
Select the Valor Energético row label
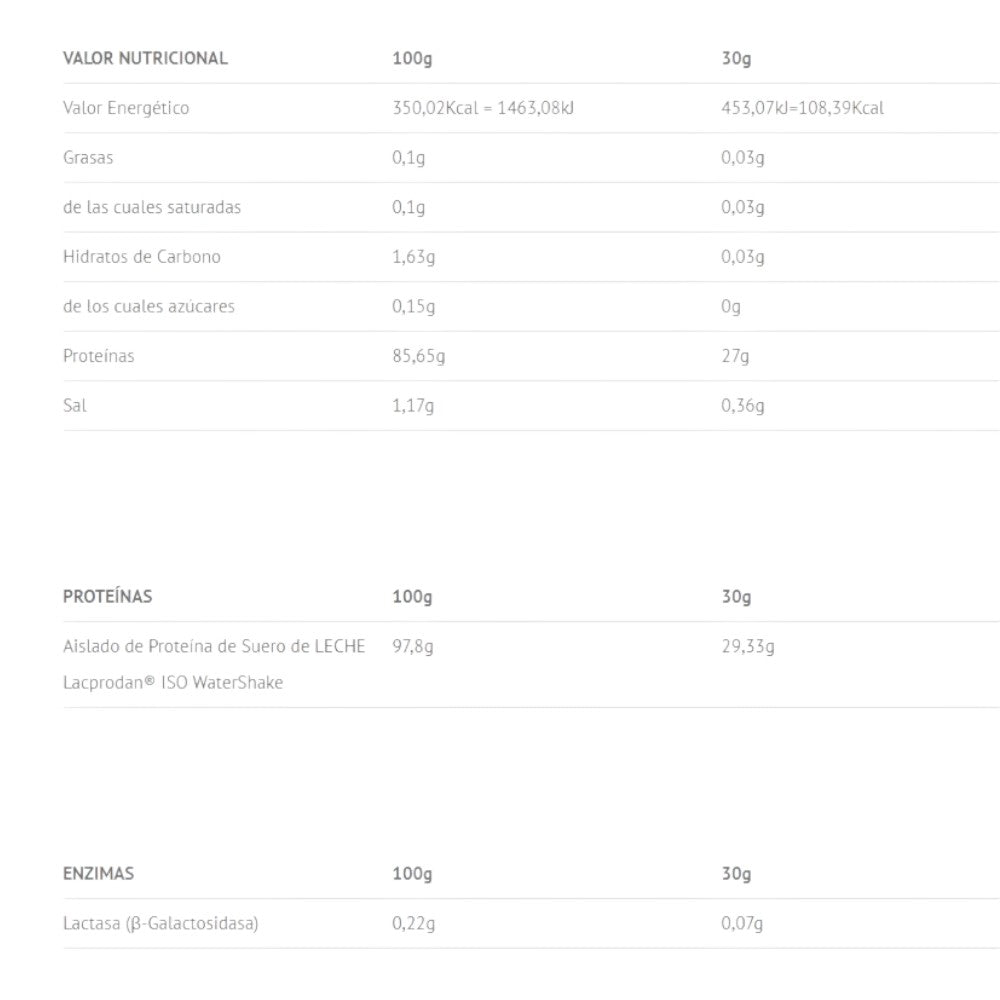126,108
